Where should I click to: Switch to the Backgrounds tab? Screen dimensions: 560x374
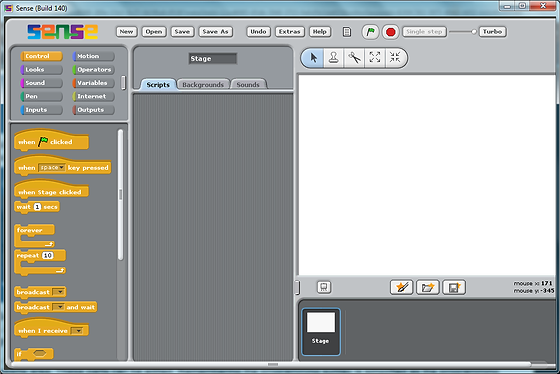tap(203, 85)
